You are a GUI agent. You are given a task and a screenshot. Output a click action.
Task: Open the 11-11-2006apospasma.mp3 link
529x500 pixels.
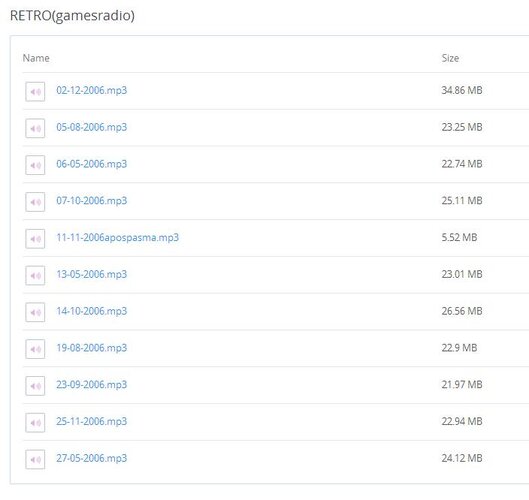[x=117, y=238]
